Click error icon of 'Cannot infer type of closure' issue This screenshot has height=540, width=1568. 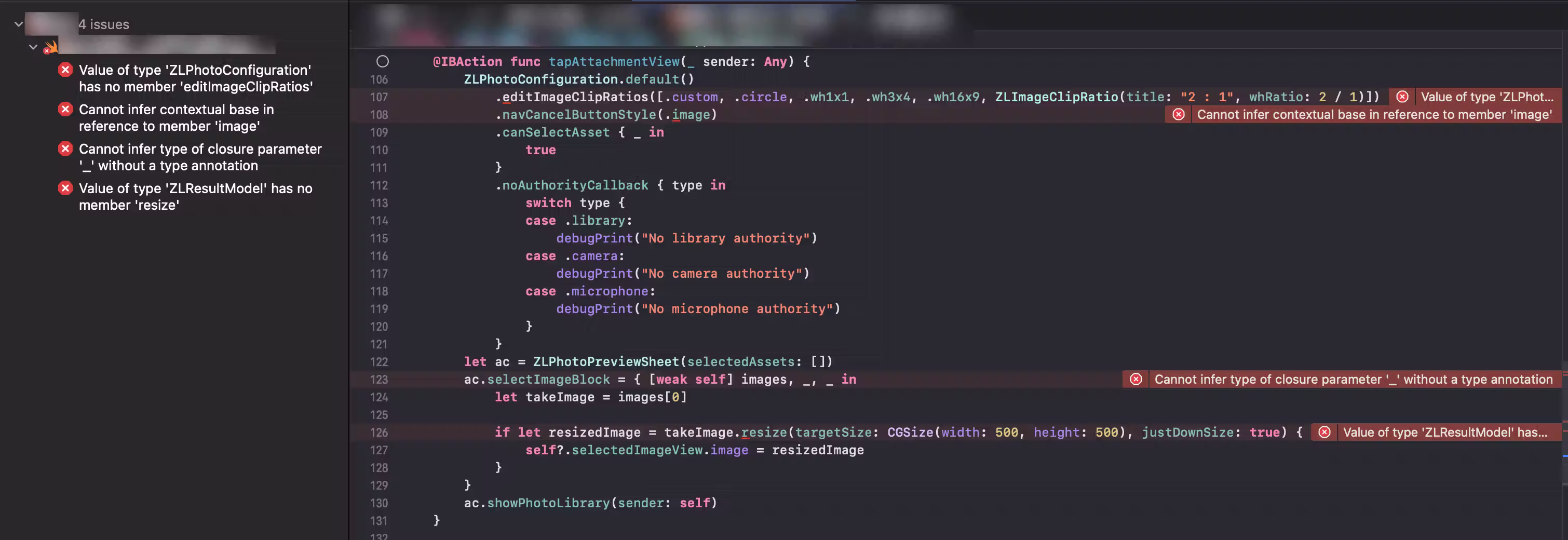pos(65,148)
